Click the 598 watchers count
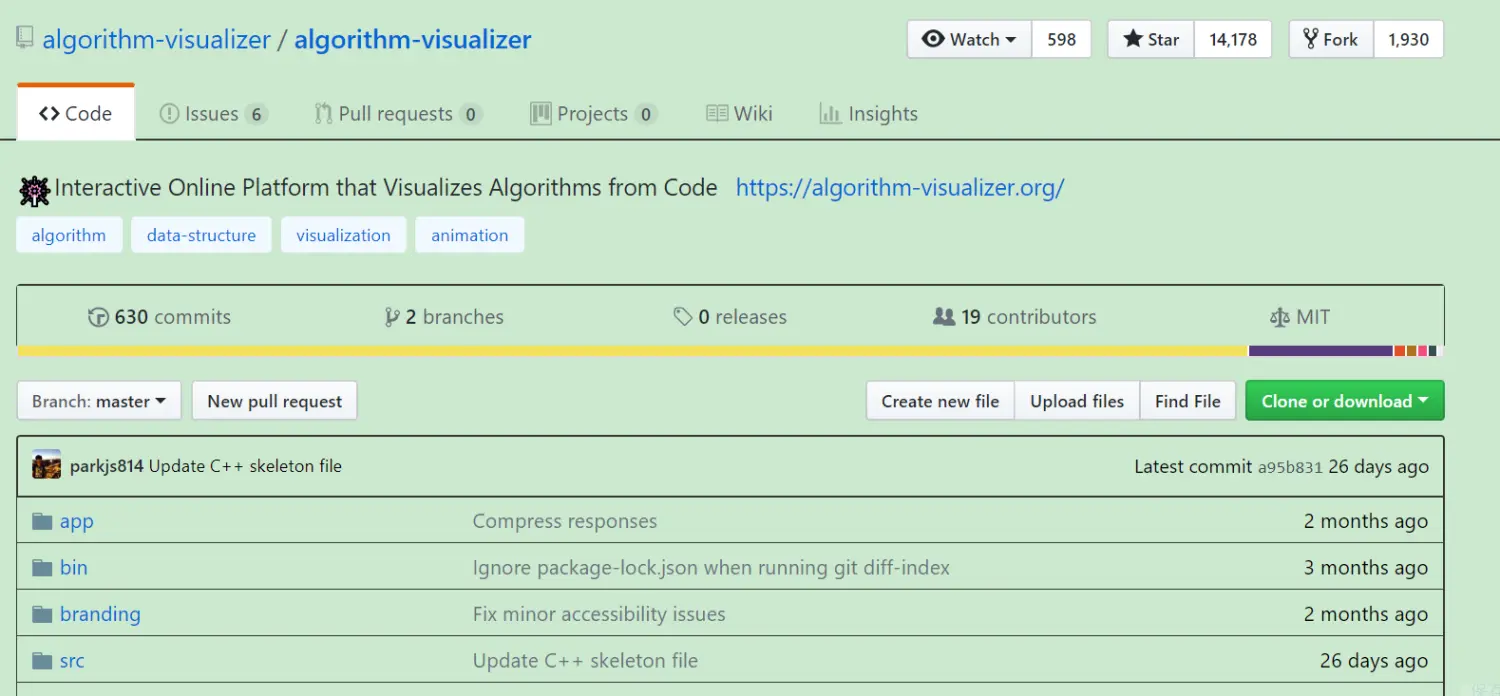1500x696 pixels. pos(1061,39)
